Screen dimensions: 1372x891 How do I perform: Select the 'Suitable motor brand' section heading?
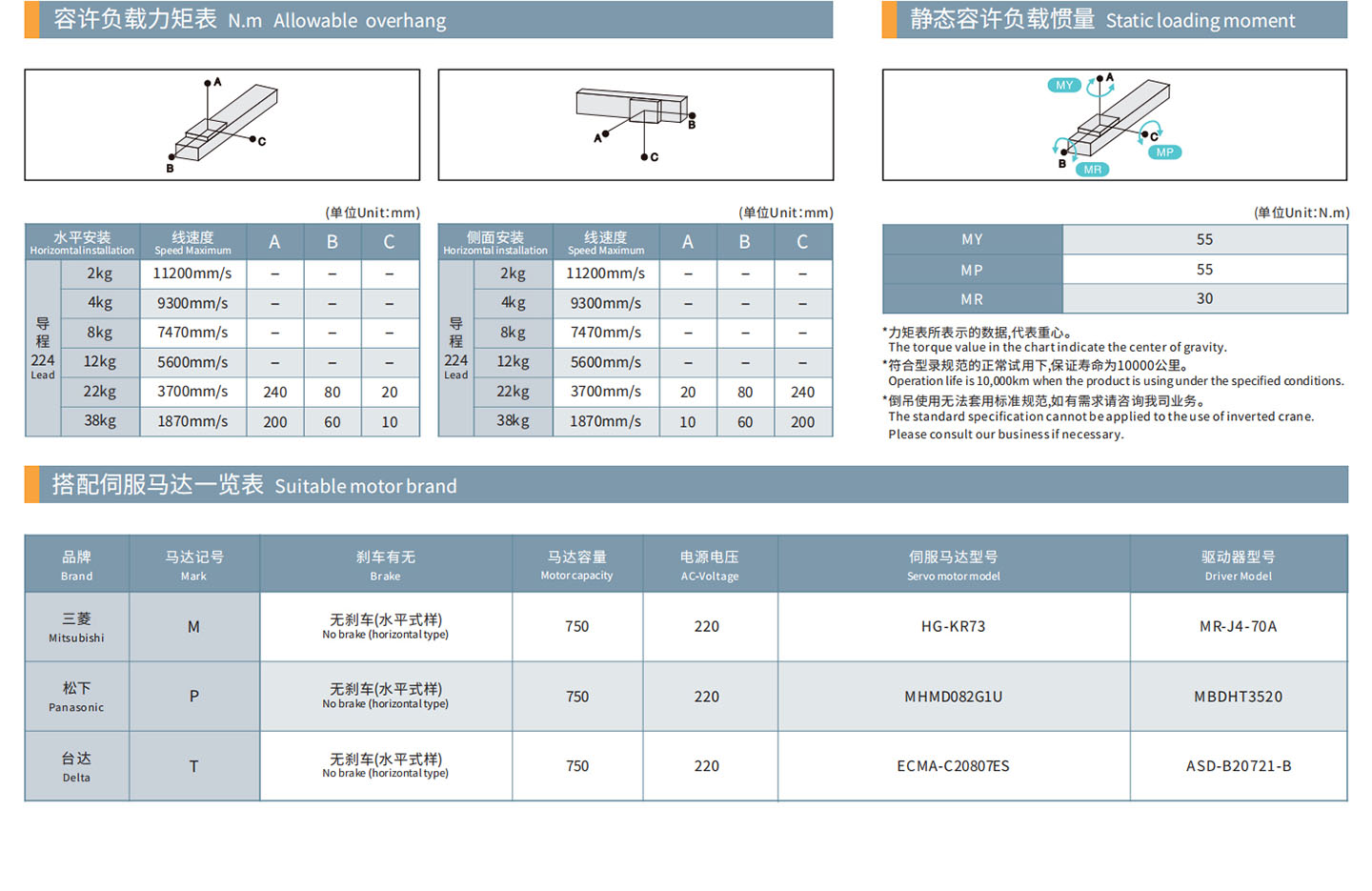point(686,485)
